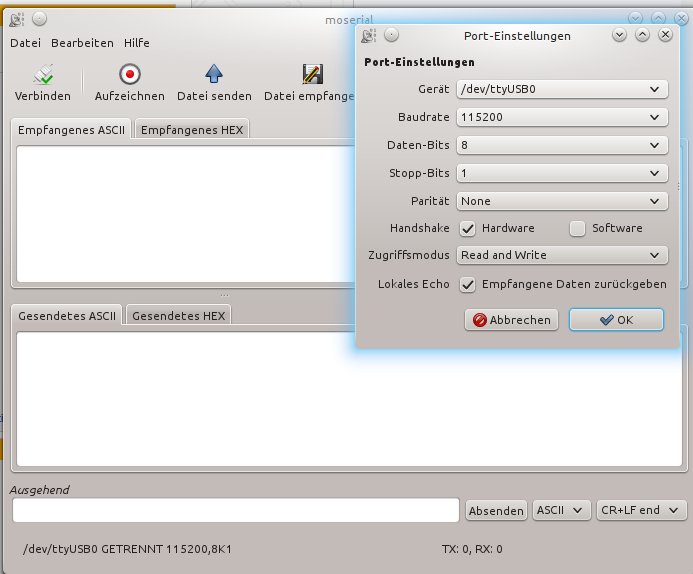Image resolution: width=693 pixels, height=574 pixels.
Task: Switch to Empfangenes HEX tab
Action: (192, 130)
